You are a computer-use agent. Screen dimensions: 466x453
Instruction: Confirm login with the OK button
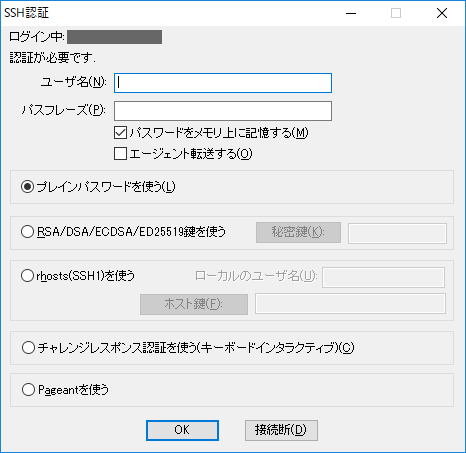click(182, 430)
